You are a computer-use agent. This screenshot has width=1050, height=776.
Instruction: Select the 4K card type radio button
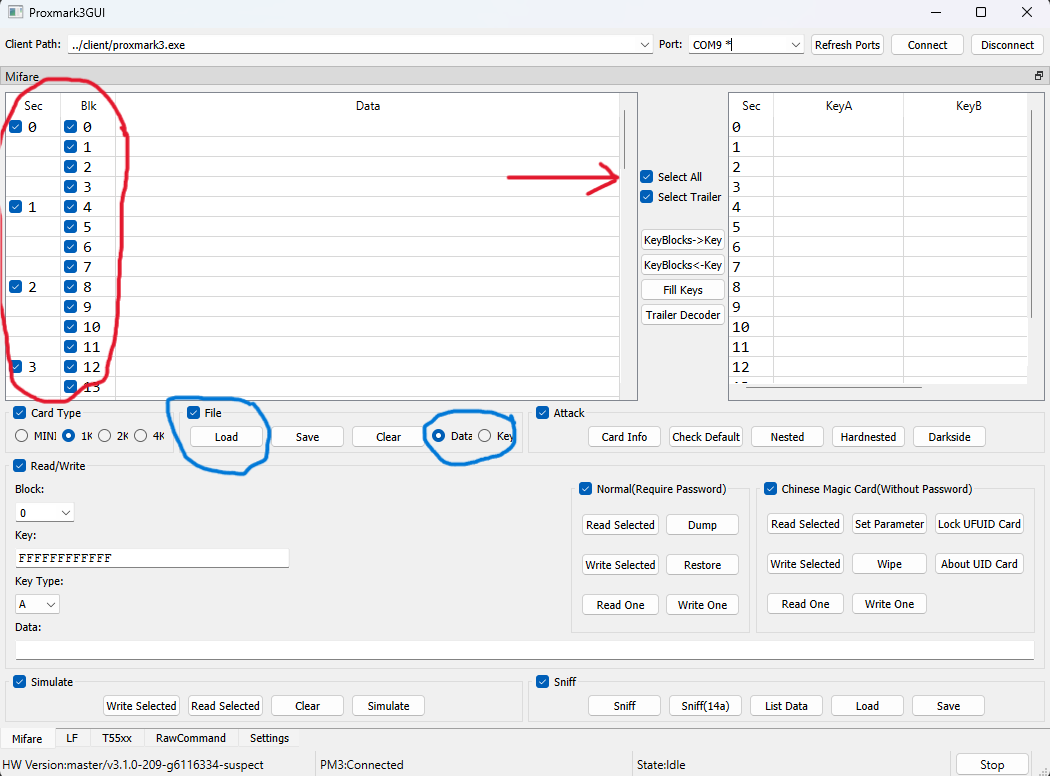click(x=141, y=436)
